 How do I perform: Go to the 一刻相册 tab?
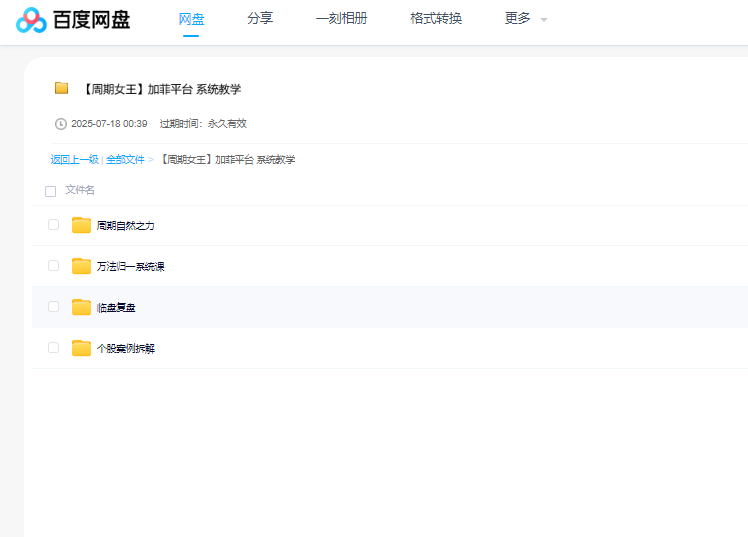341,19
